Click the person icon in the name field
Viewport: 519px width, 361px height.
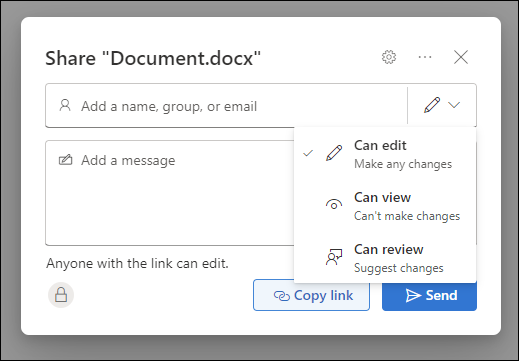pyautogui.click(x=65, y=105)
